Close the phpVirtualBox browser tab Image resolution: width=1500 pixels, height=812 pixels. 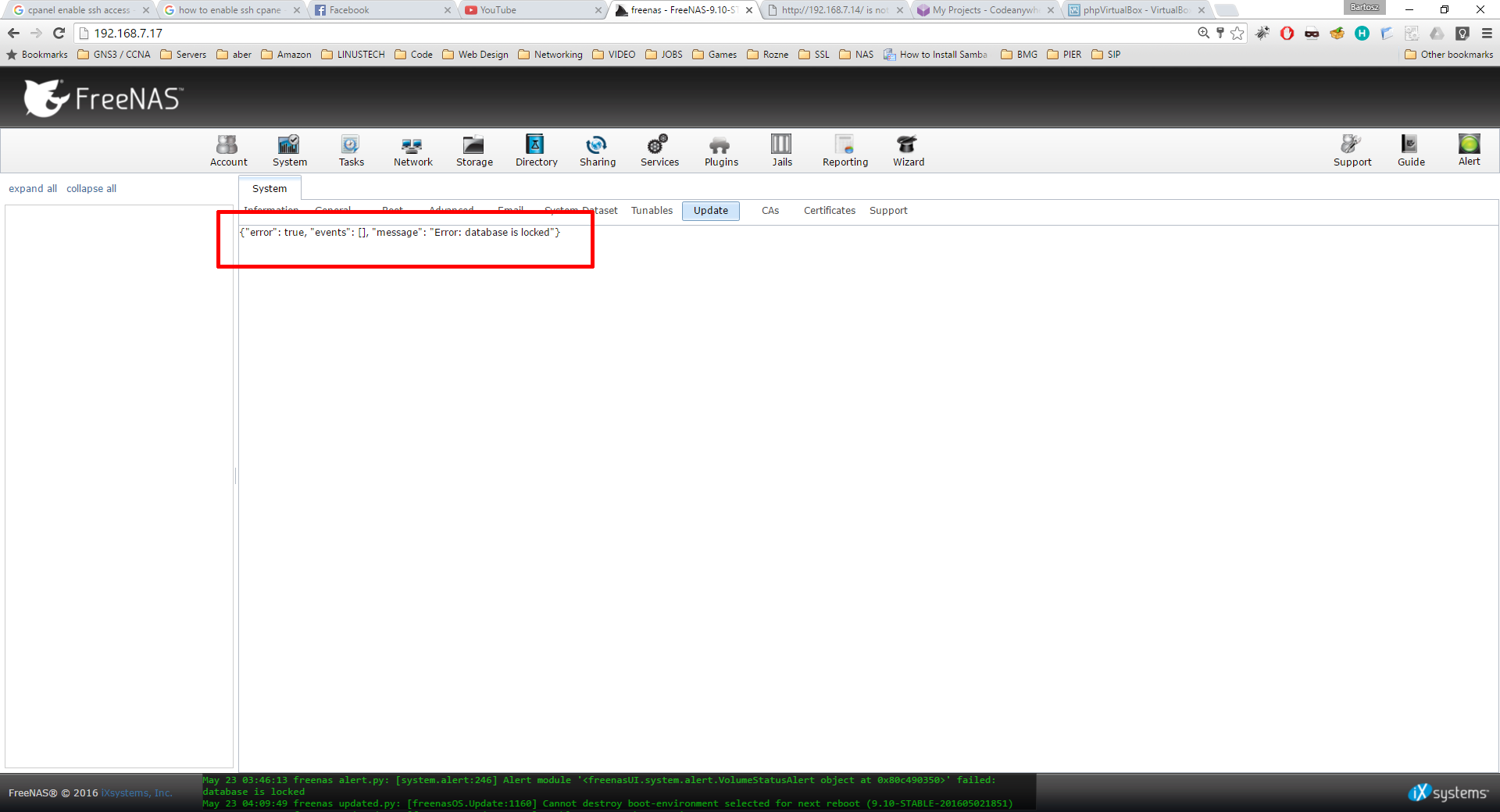tap(1202, 10)
